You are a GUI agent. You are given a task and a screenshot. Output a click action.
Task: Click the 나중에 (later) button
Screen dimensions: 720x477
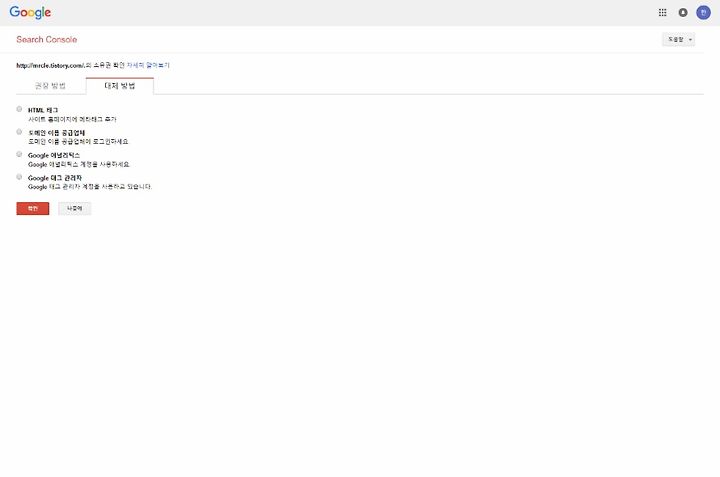click(74, 208)
